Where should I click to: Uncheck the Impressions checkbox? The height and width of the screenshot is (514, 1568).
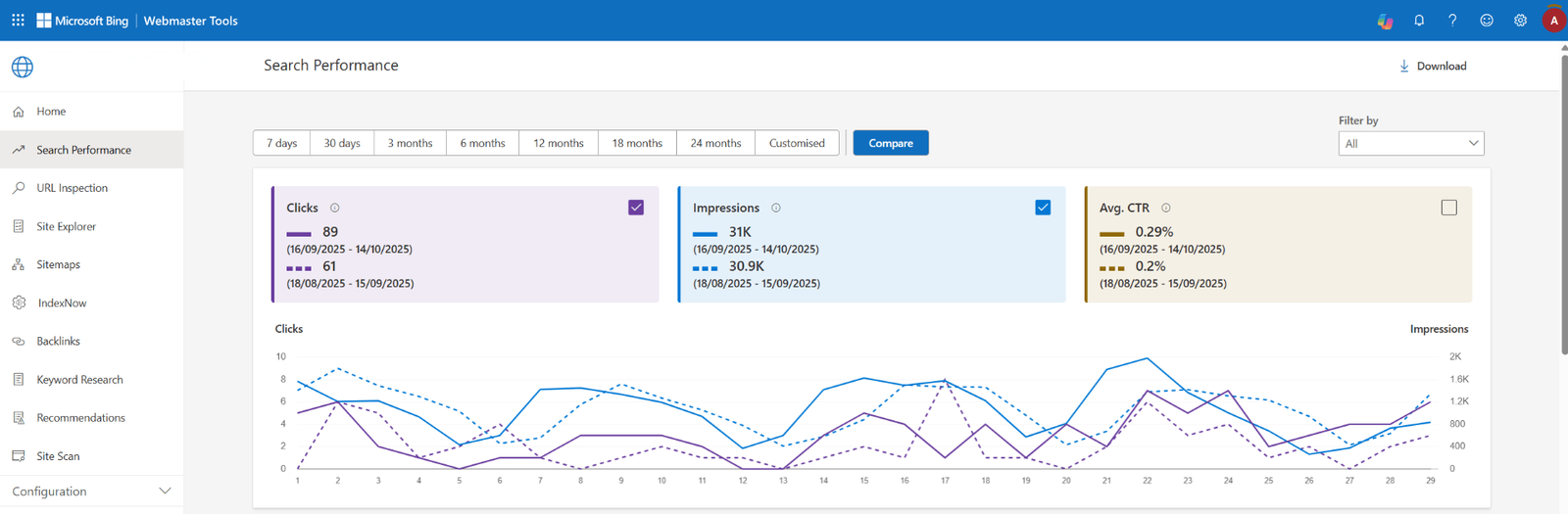1043,208
